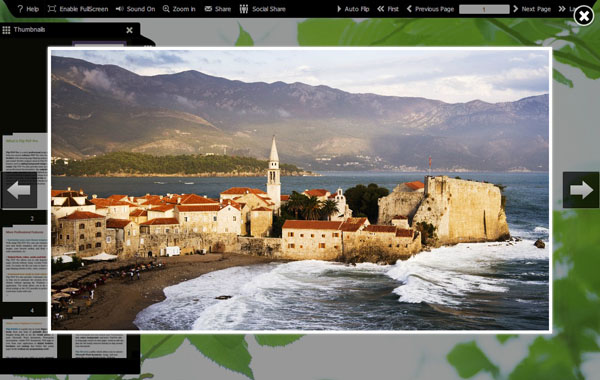
Task: Show previous image with left arrow
Action: pyautogui.click(x=19, y=190)
